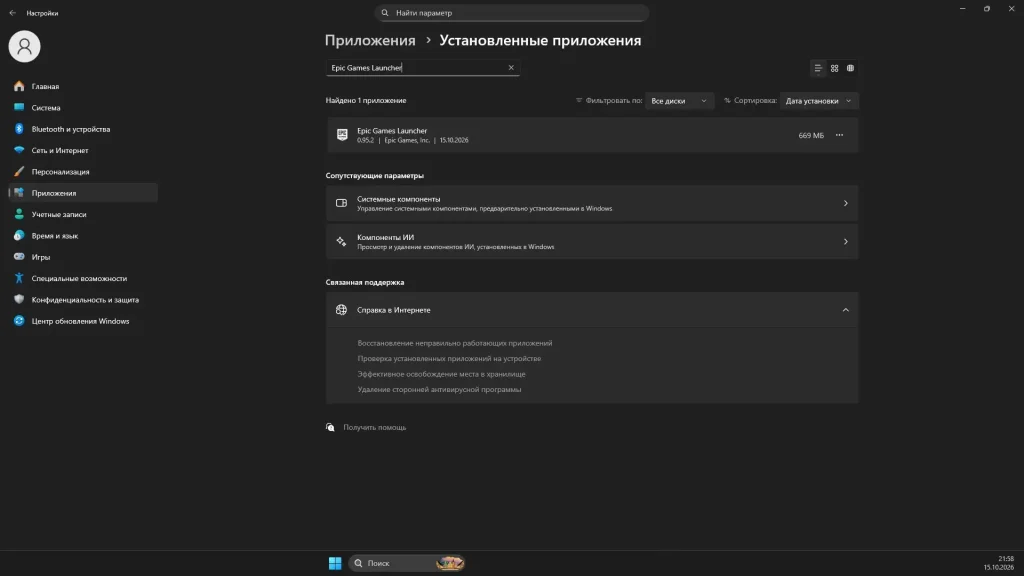Click the taskbar Поиск box
This screenshot has width=1024, height=576.
point(407,563)
